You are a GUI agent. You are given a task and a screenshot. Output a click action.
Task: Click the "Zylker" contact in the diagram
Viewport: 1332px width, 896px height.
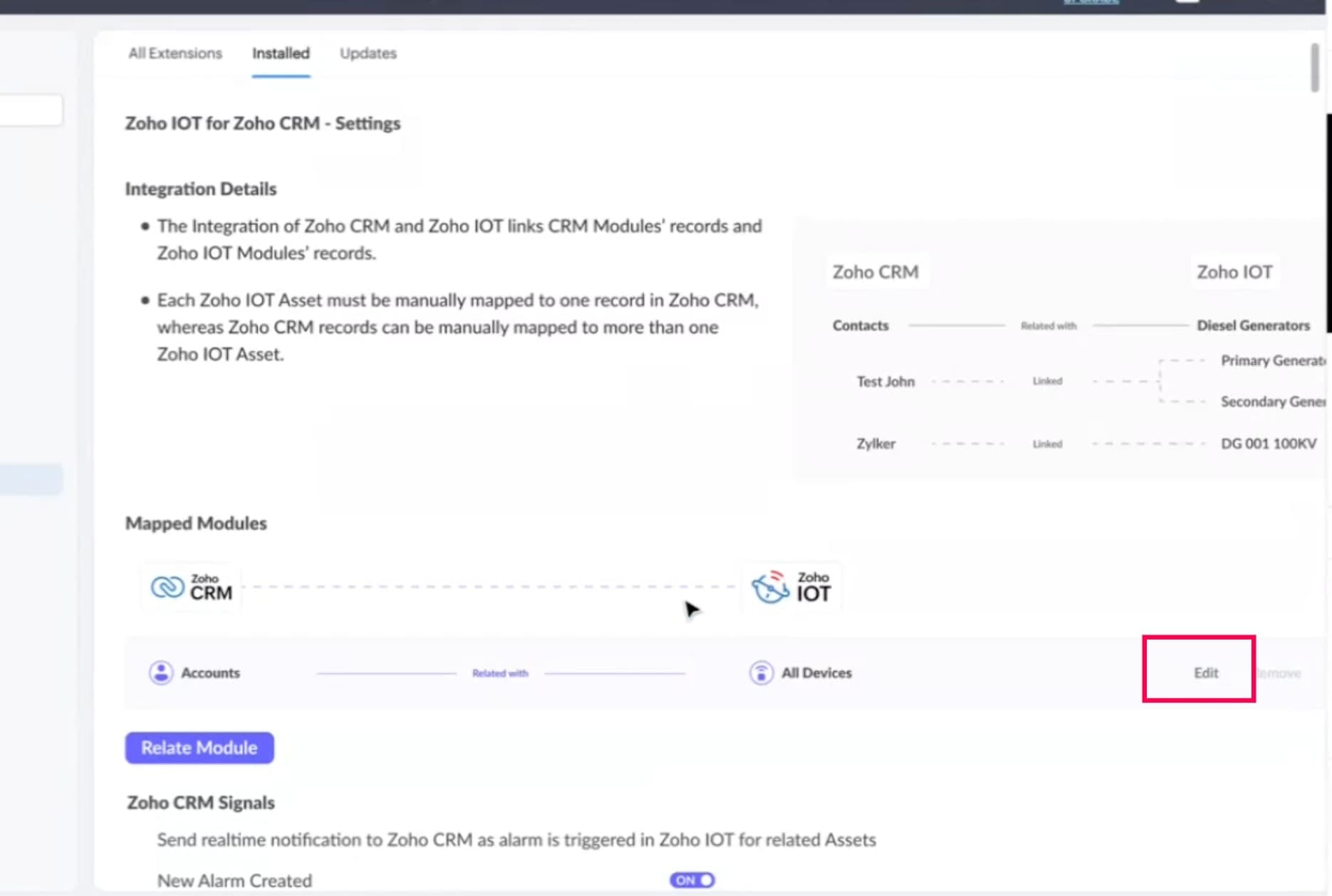click(875, 444)
